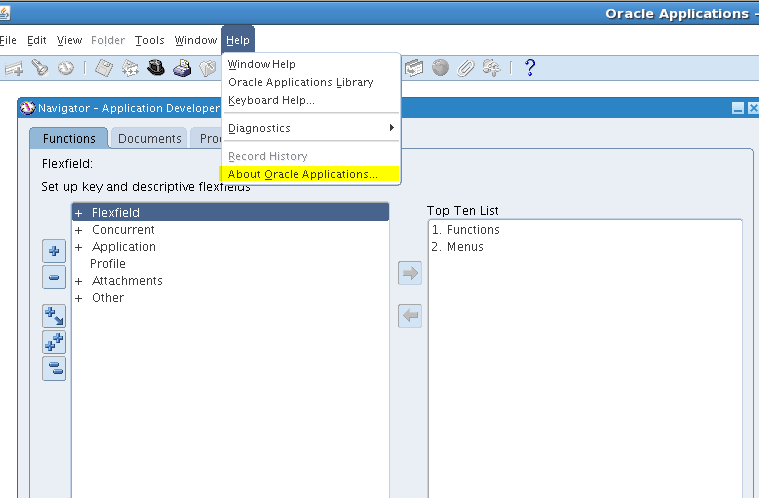Open the File menu
This screenshot has height=498, width=759.
(x=8, y=40)
